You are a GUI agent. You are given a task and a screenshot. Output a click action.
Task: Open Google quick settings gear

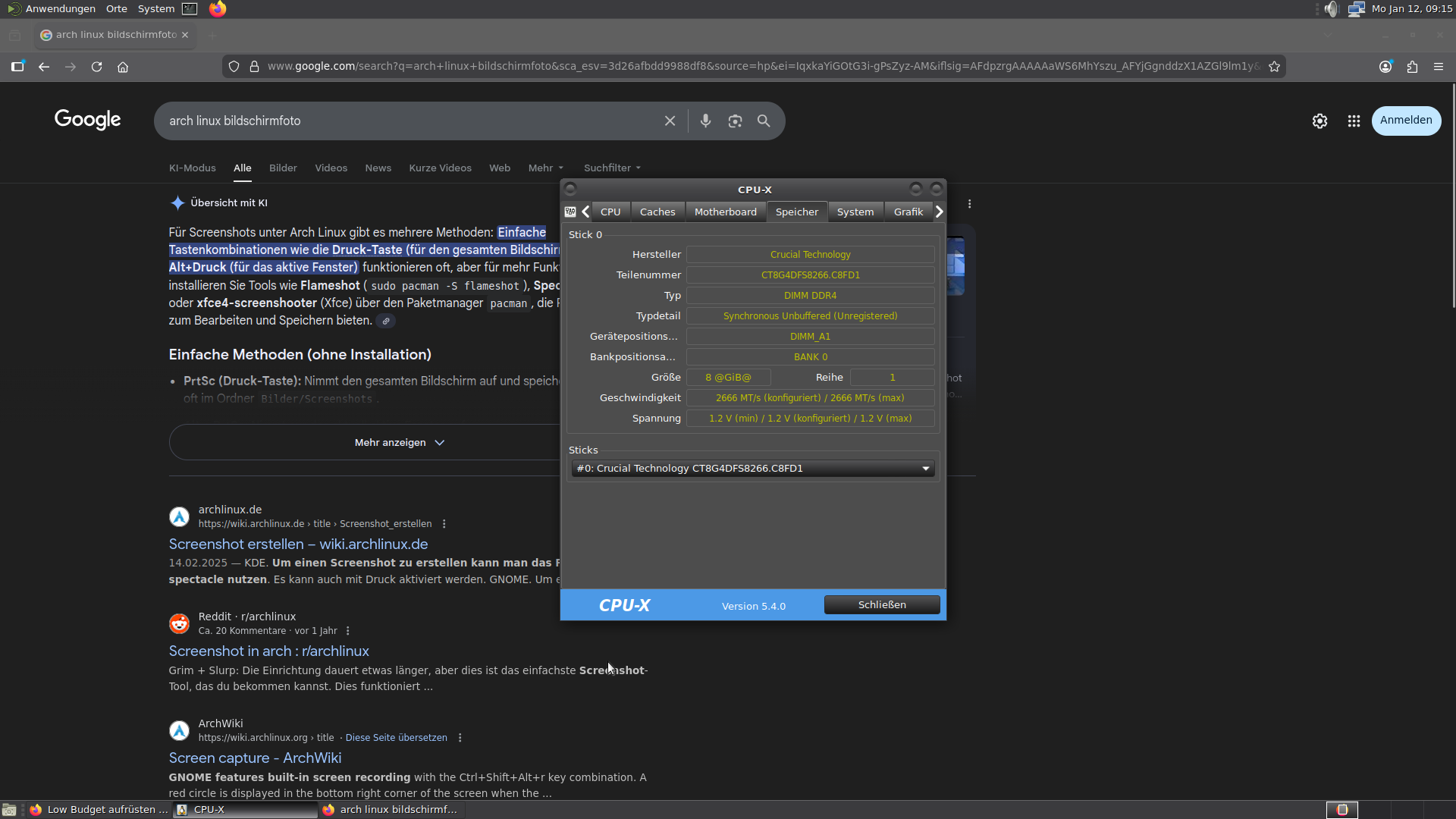pos(1319,121)
